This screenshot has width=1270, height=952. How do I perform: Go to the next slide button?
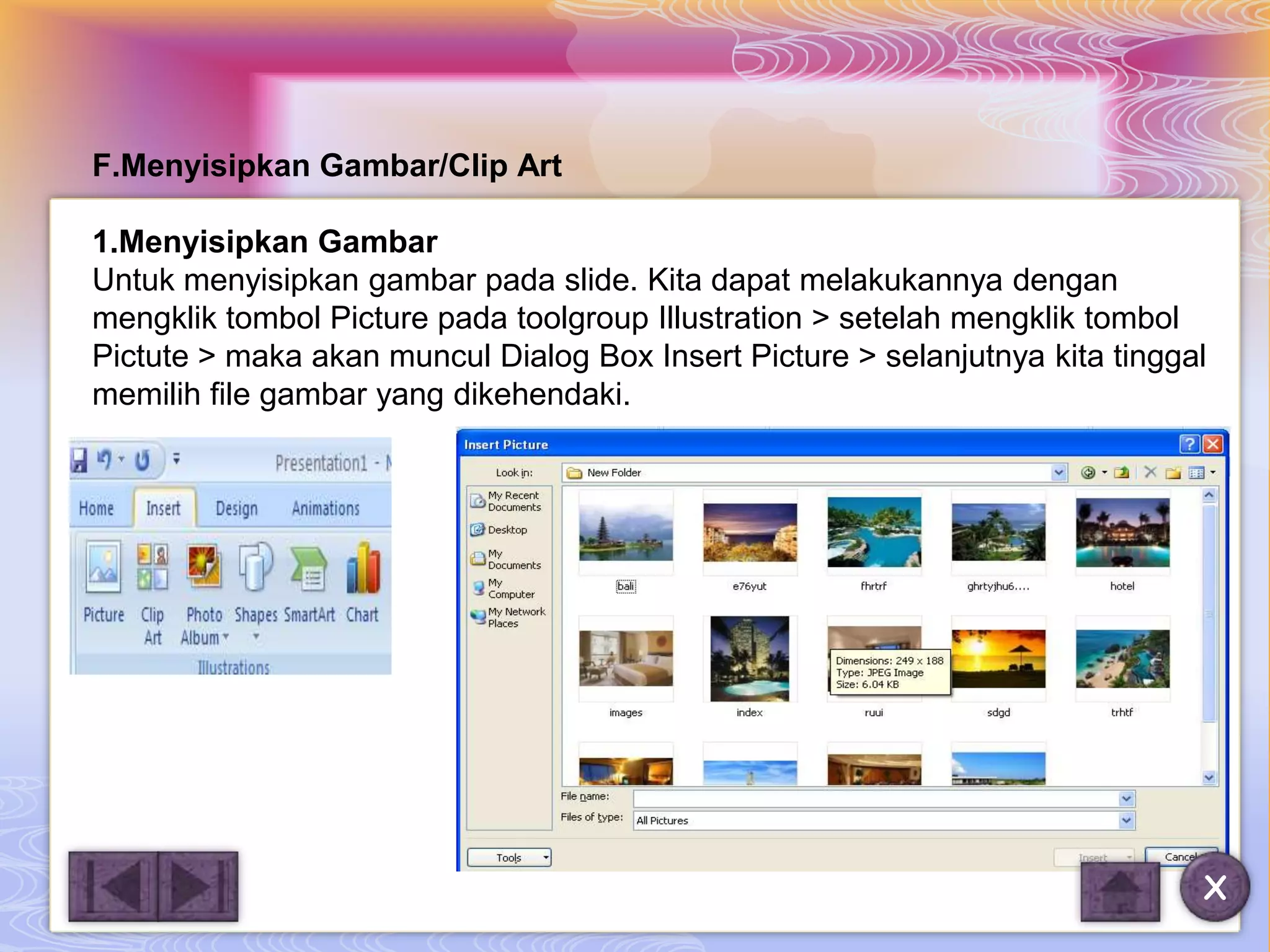(x=198, y=886)
